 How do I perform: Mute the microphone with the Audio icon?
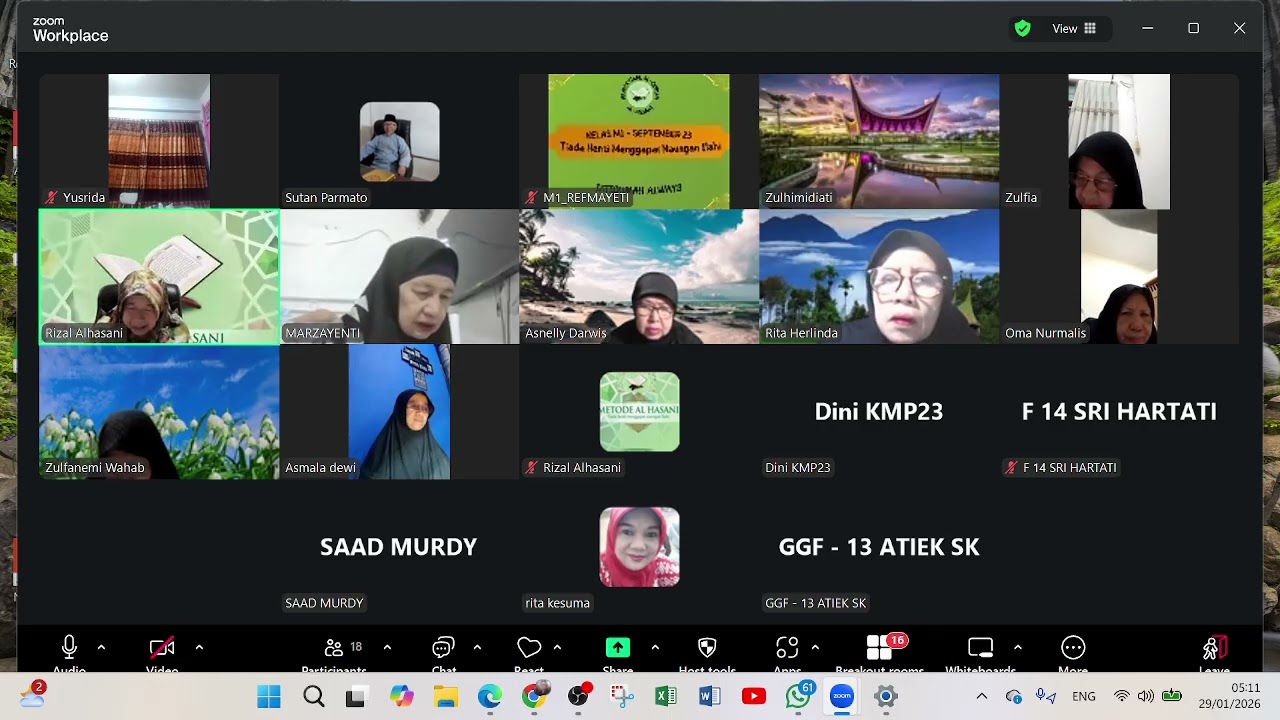(x=69, y=648)
